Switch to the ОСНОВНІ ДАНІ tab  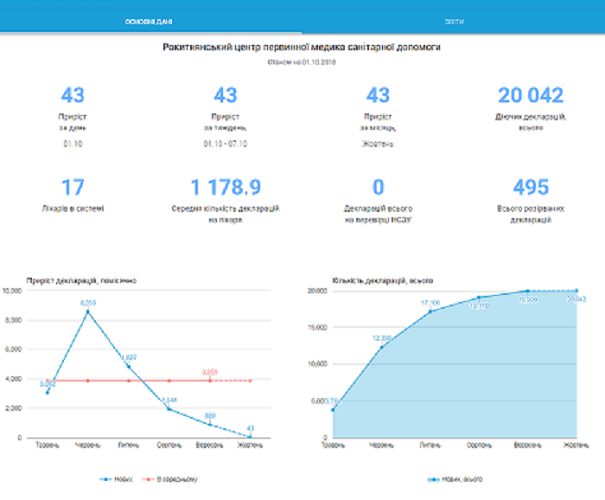point(149,22)
